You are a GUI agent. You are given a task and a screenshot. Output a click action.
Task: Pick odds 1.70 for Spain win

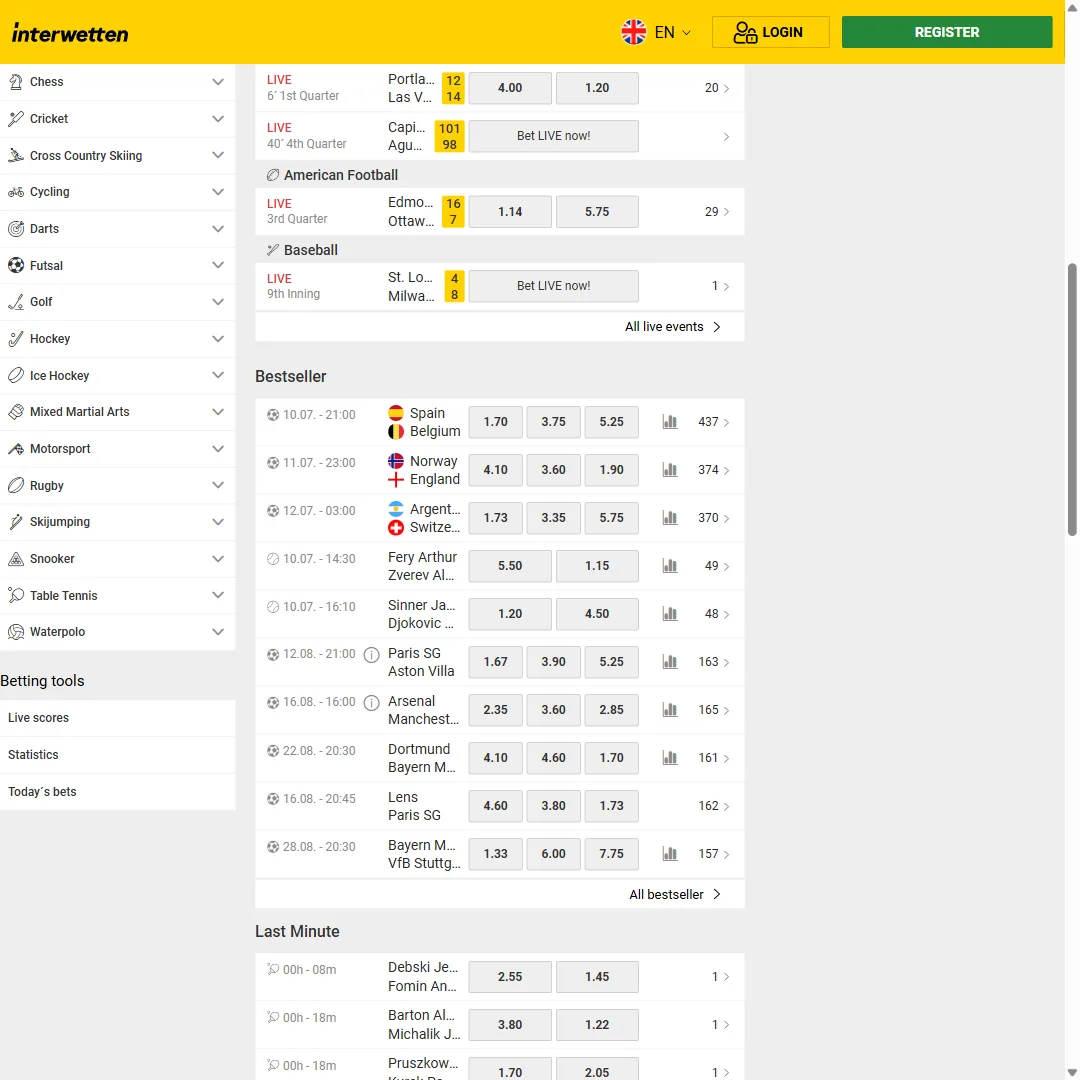[x=495, y=422]
